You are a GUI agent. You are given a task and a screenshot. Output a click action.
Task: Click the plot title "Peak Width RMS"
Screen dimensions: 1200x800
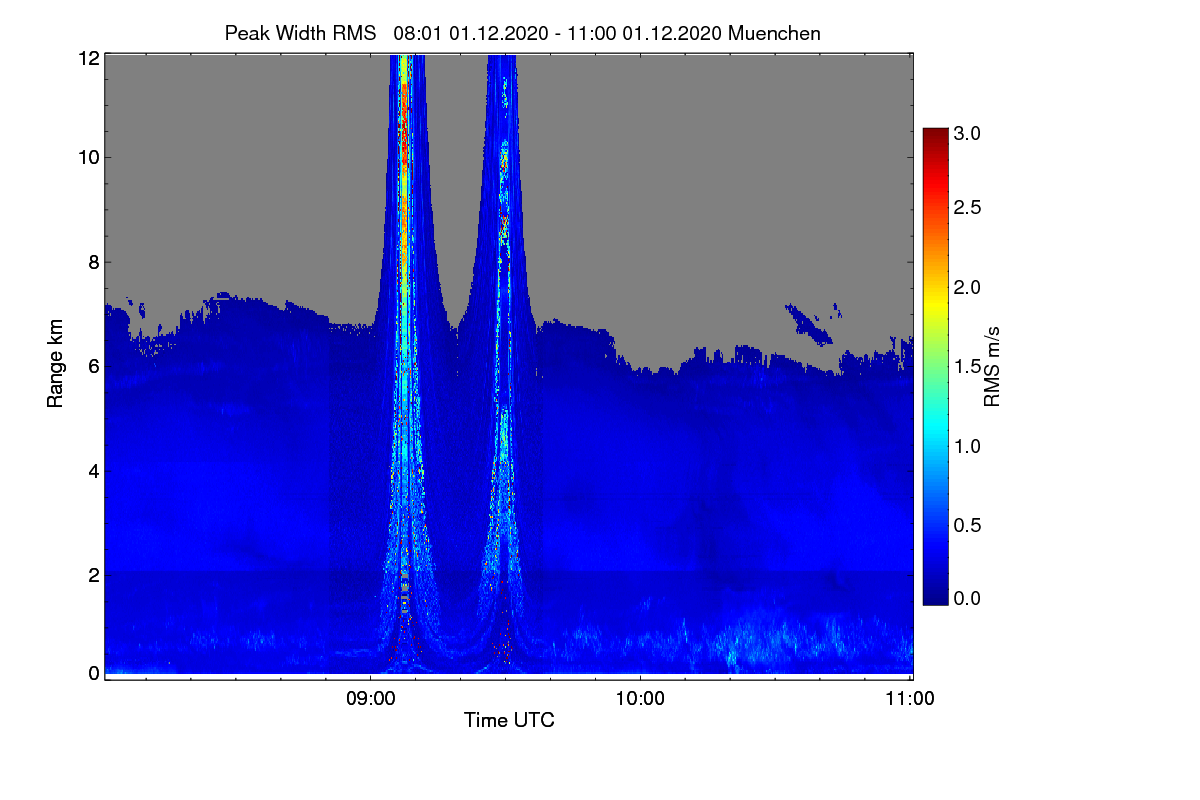point(301,33)
